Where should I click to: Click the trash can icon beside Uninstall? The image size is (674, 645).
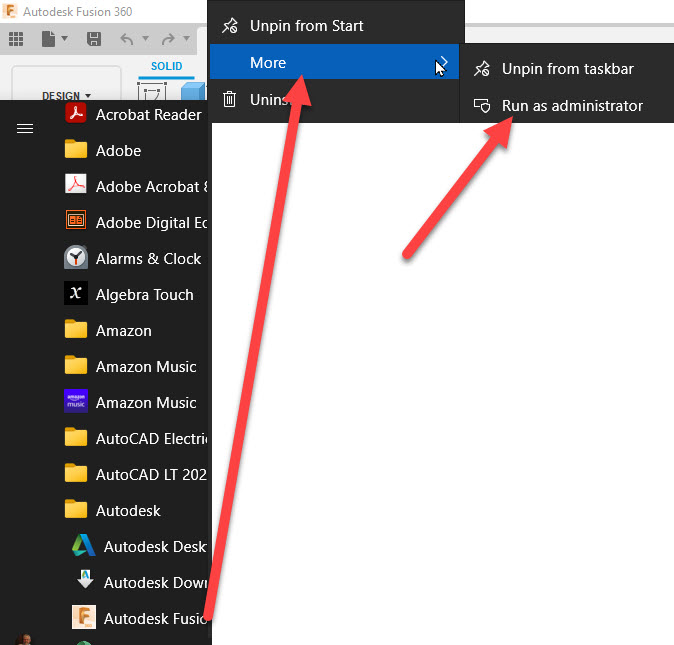(x=230, y=99)
